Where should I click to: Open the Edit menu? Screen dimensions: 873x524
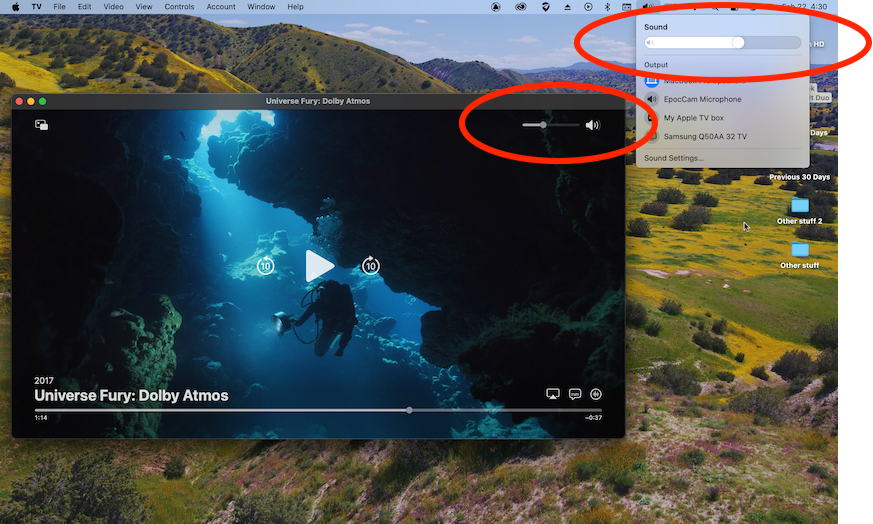pyautogui.click(x=85, y=7)
